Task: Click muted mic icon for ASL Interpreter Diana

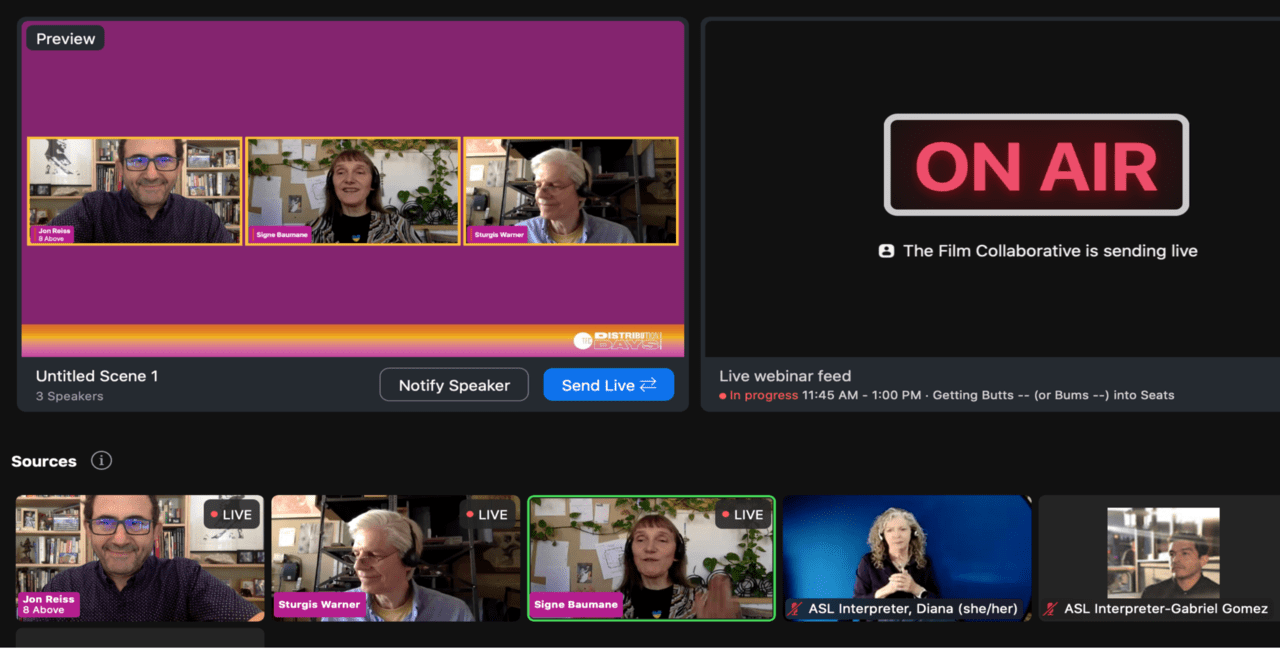Action: (796, 609)
